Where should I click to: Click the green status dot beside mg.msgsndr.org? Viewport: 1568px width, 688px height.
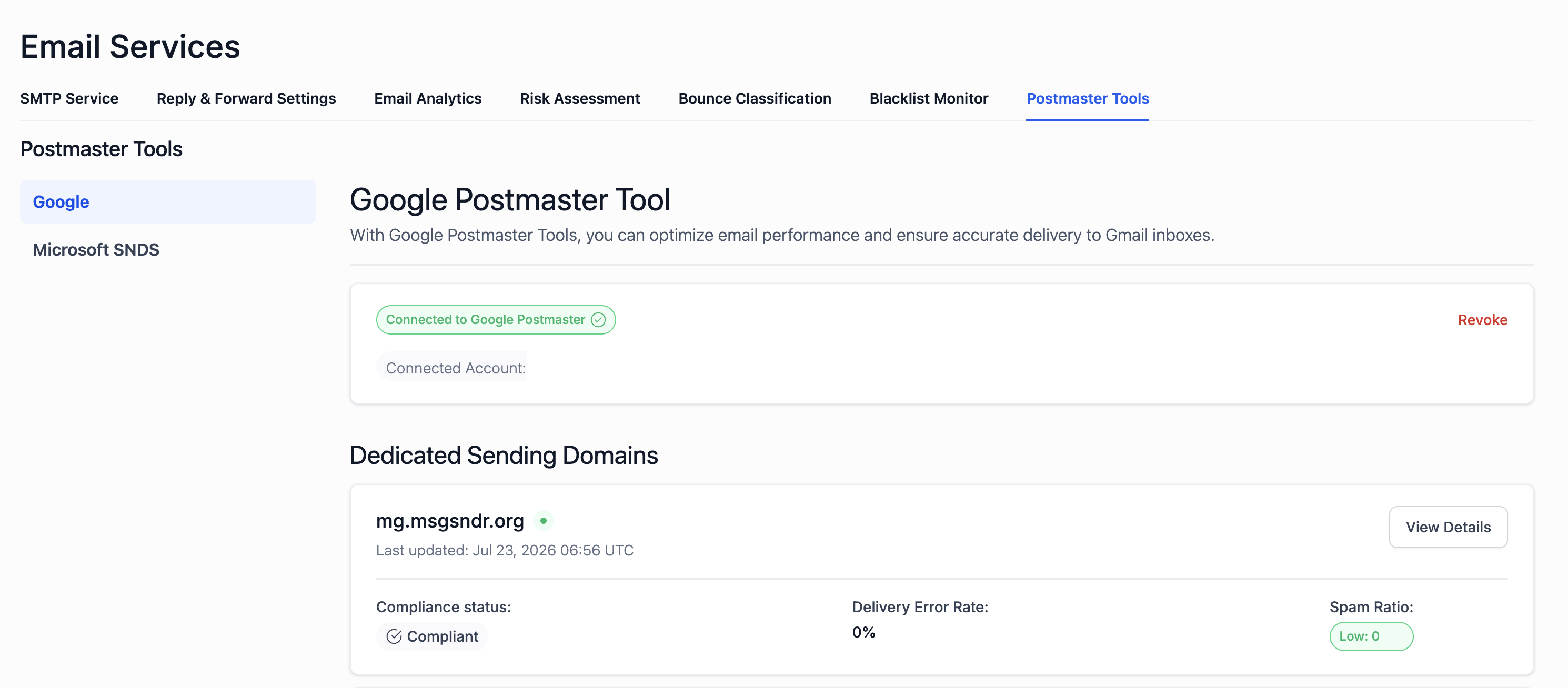(544, 521)
